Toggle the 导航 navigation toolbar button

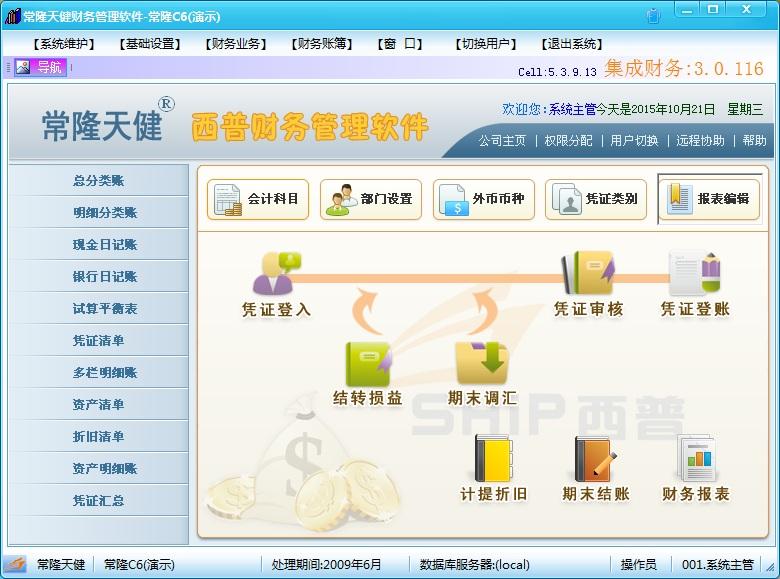(x=40, y=67)
